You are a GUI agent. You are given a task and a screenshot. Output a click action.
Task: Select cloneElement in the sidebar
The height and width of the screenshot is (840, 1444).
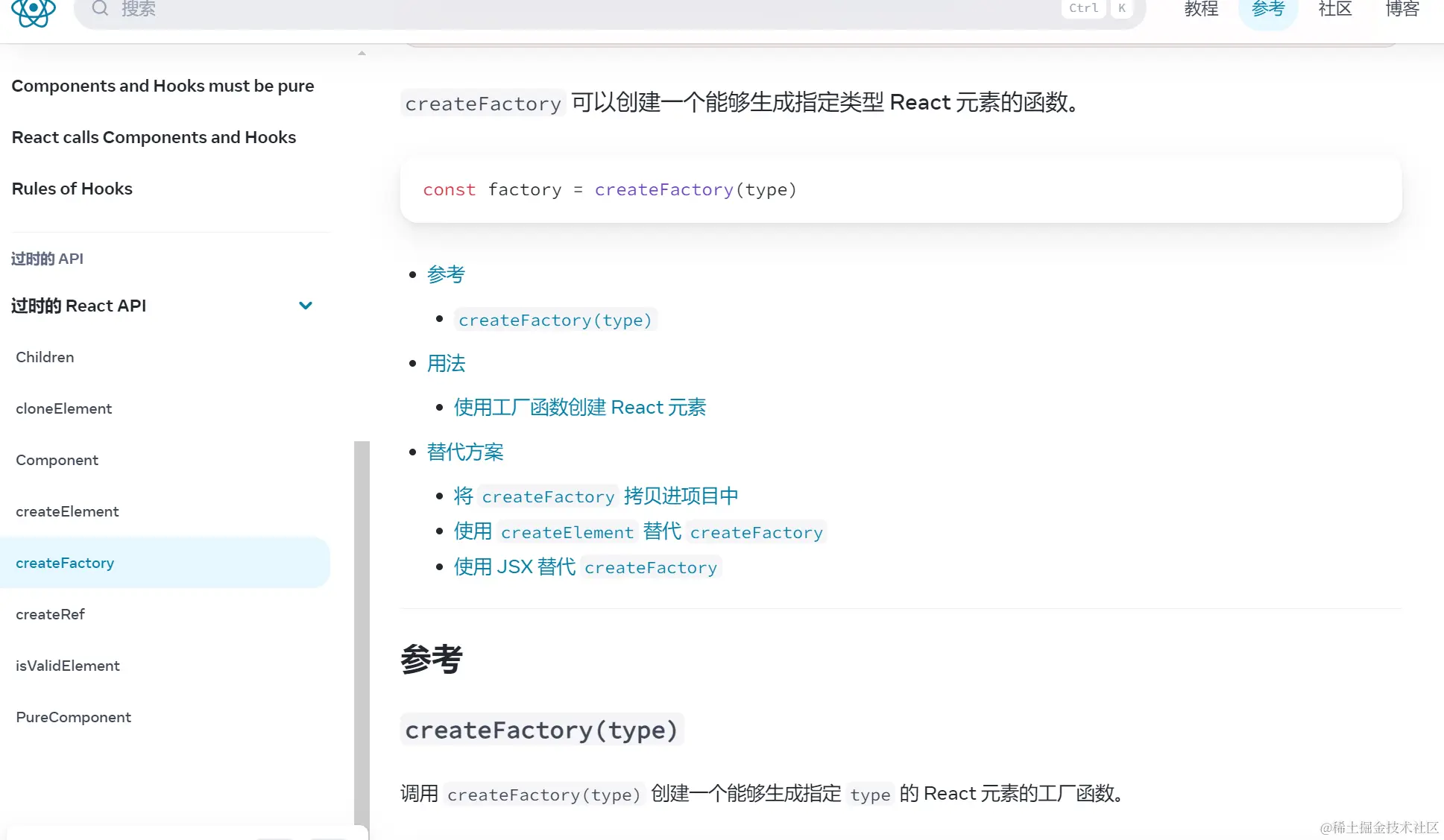[63, 408]
